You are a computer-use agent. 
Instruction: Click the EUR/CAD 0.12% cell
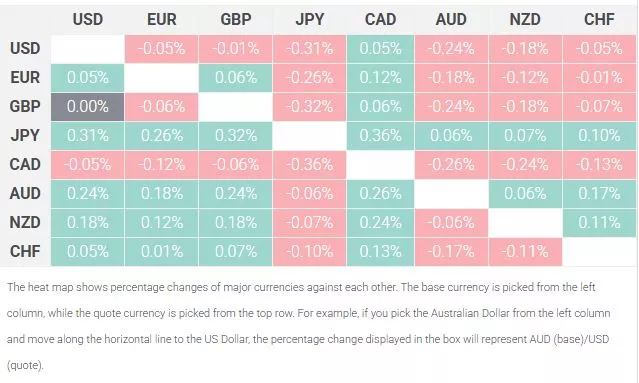[x=380, y=77]
